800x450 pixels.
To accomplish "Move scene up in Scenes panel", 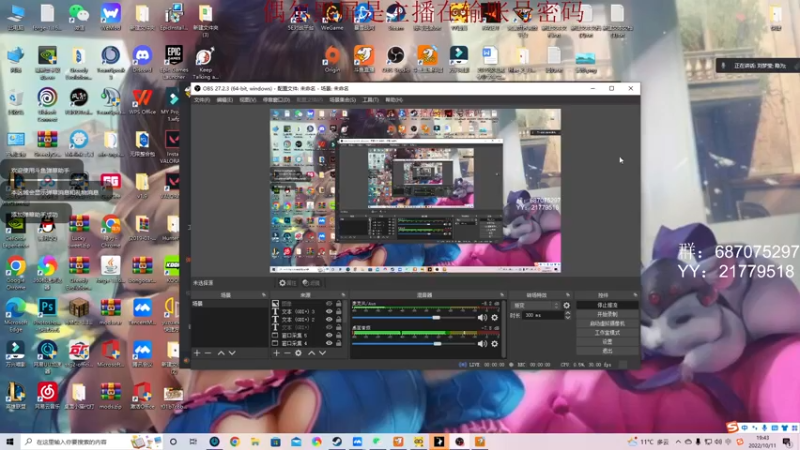I will pyautogui.click(x=221, y=353).
